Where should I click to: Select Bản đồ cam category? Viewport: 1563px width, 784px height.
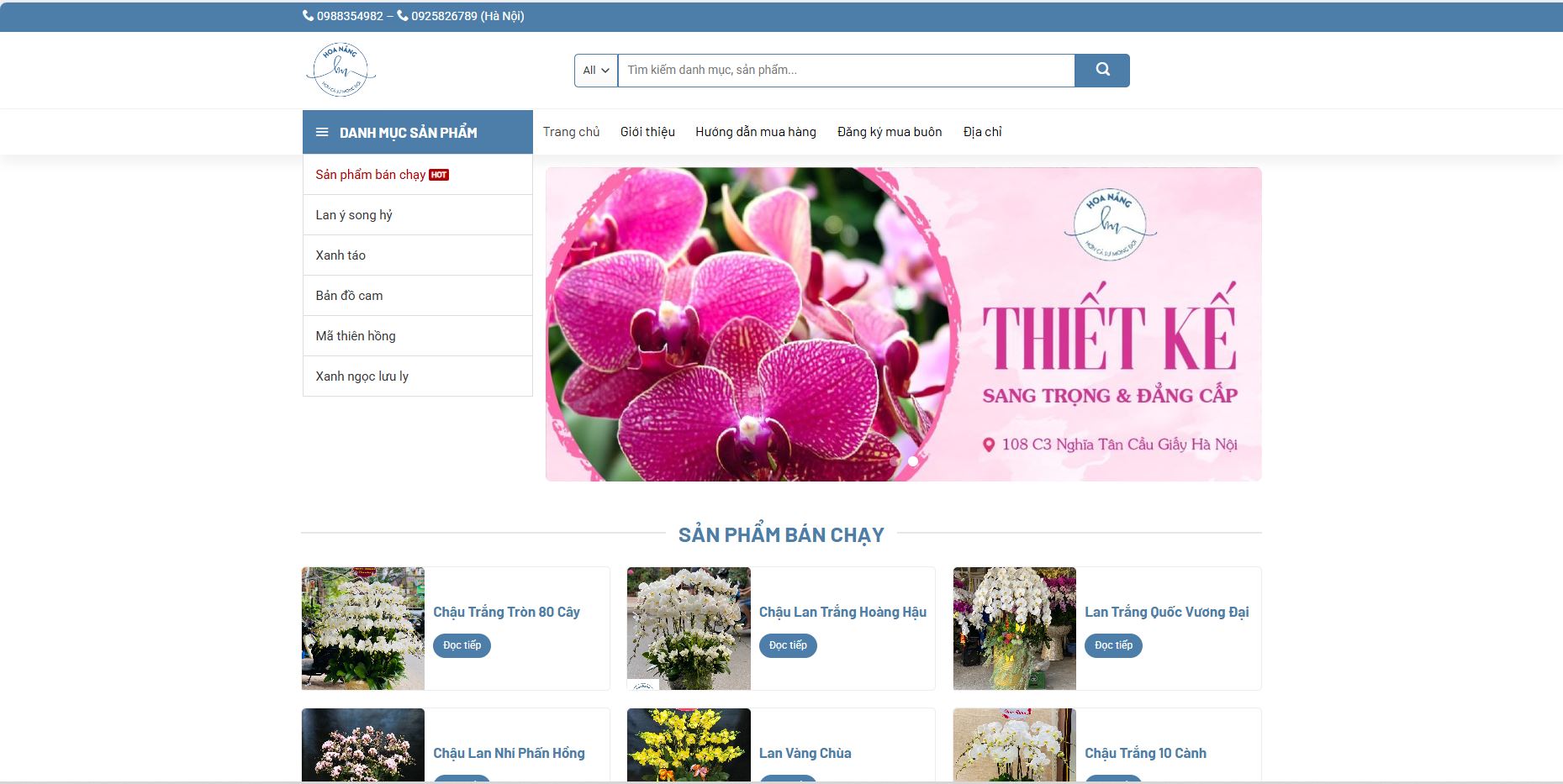418,296
